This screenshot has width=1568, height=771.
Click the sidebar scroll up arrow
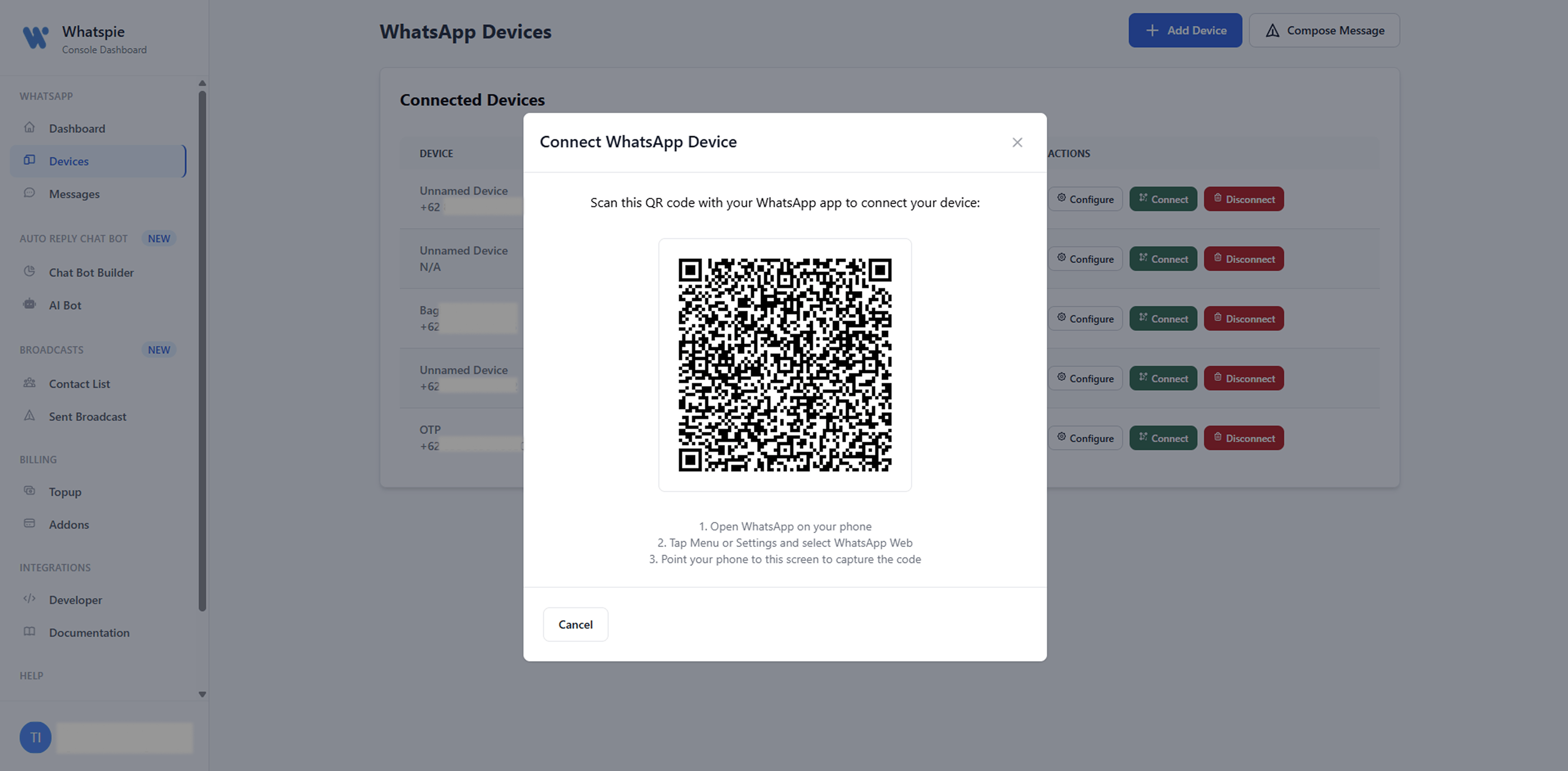[x=202, y=83]
